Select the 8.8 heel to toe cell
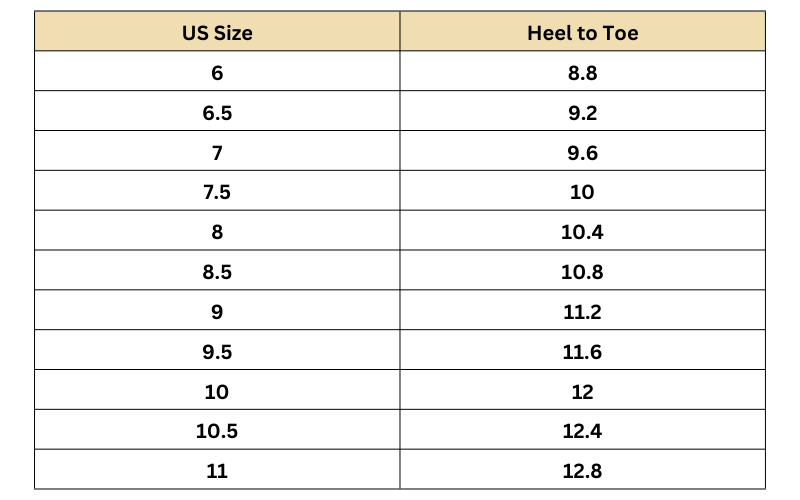Viewport: 800px width, 500px height. point(582,72)
